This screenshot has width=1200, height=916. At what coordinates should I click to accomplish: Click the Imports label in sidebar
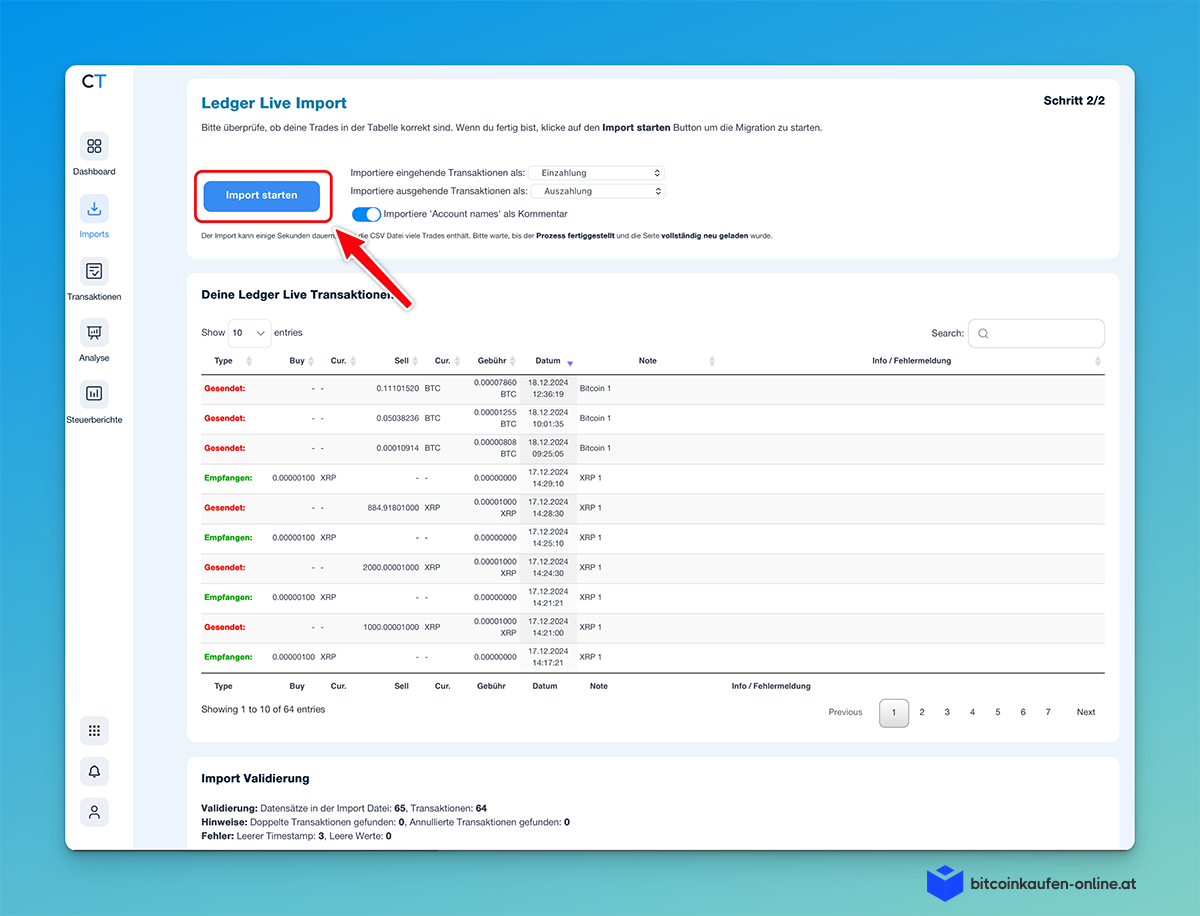coord(94,234)
